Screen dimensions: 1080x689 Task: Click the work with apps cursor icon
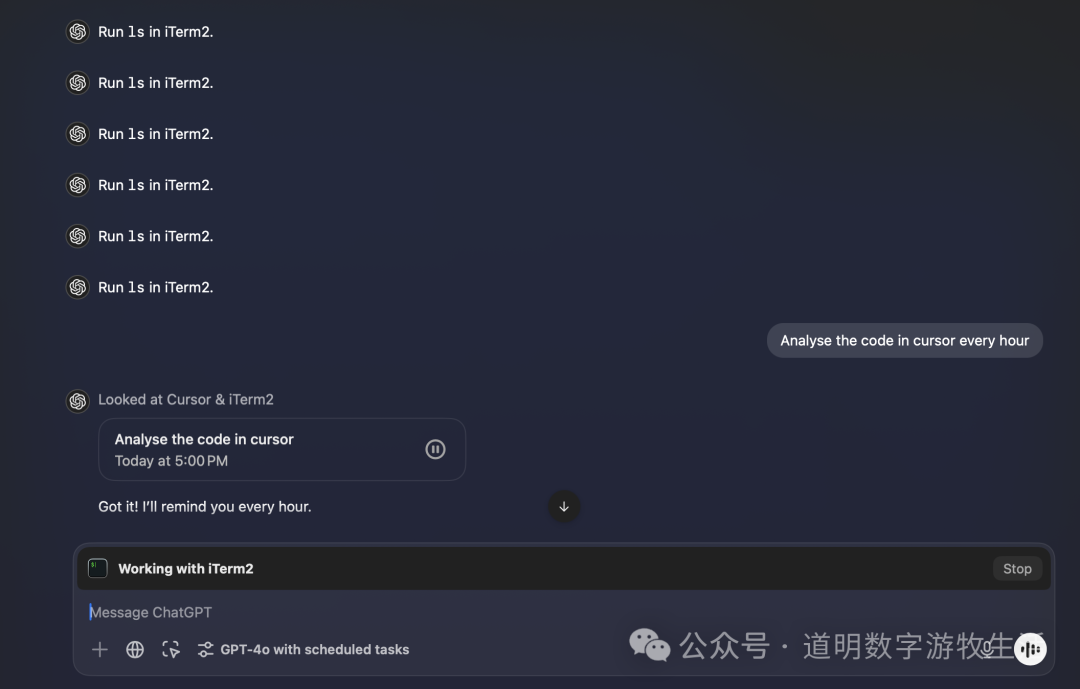(x=171, y=649)
